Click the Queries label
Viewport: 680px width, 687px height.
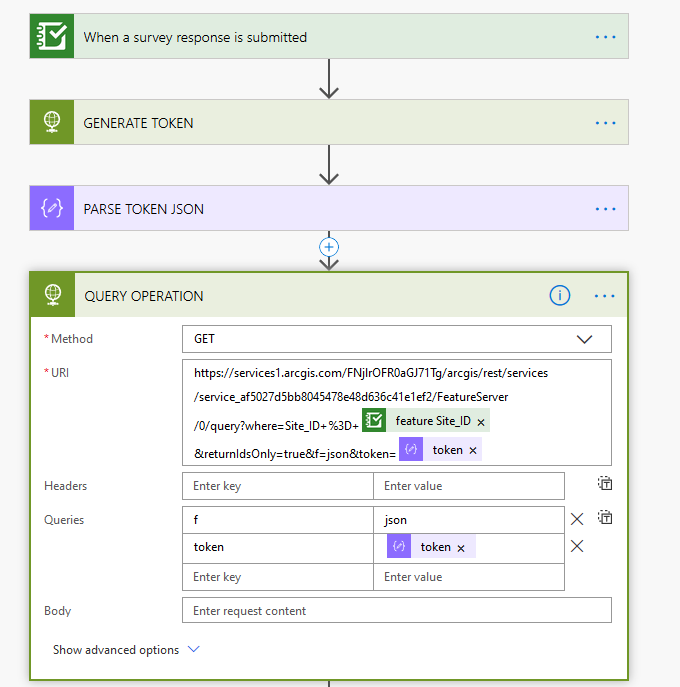tap(64, 520)
